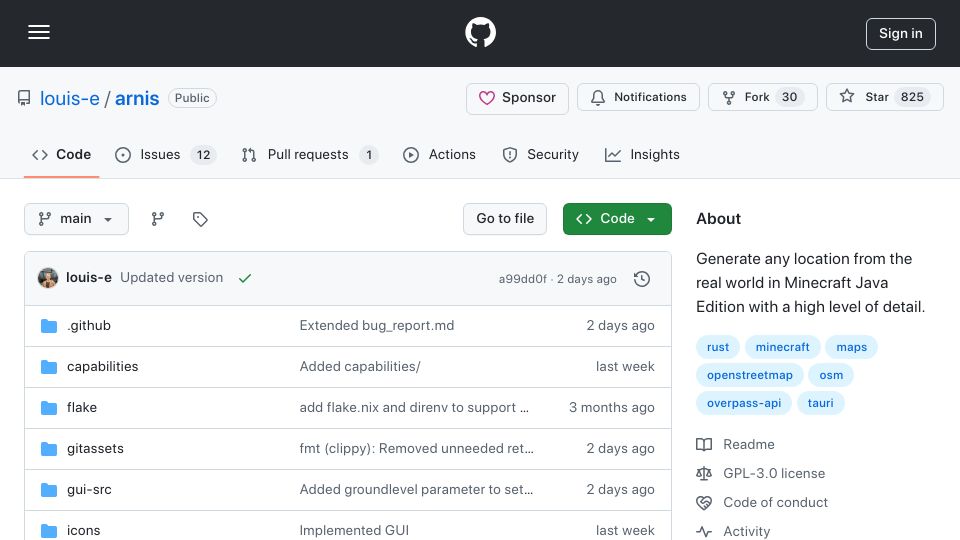Screen dimensions: 960x540
Task: Switch to the Issues tab
Action: click(165, 155)
